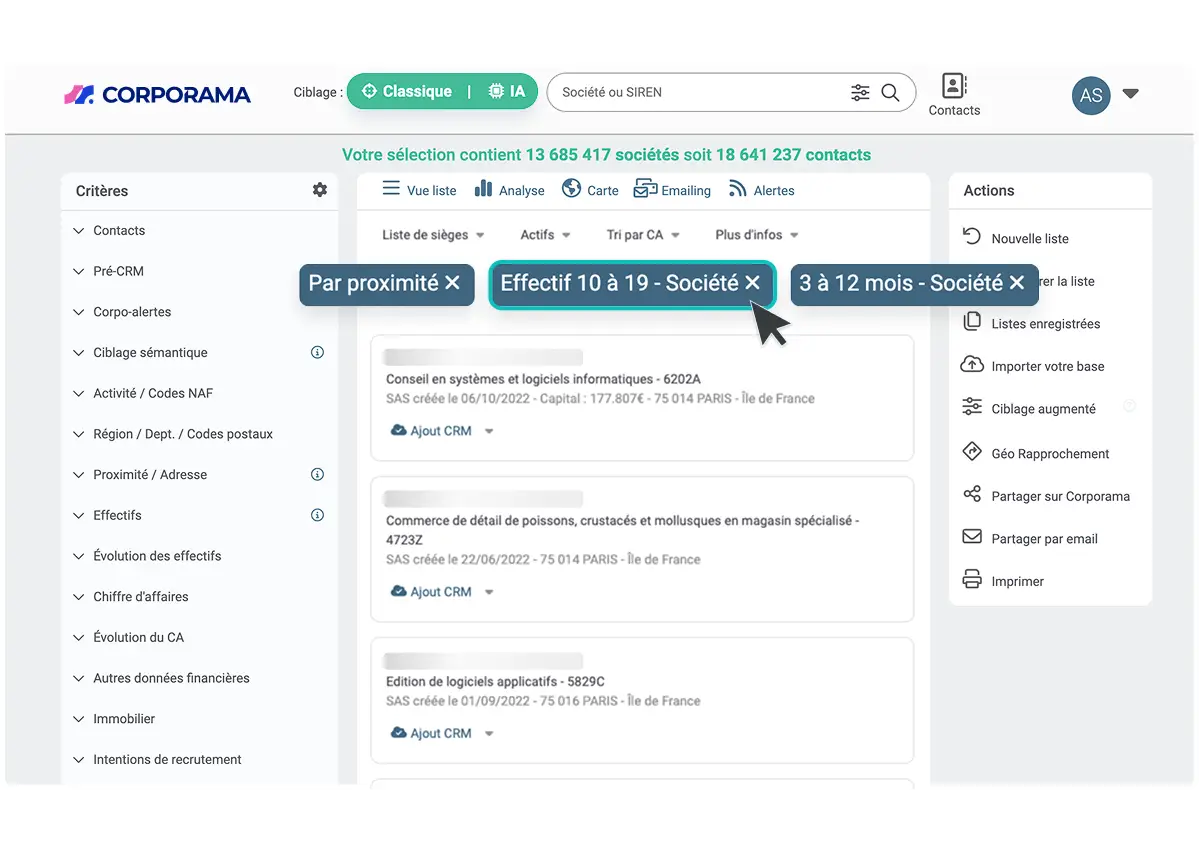Click the Géo Rapprochement diamond icon
Screen dimensions: 1200x850
(972, 451)
